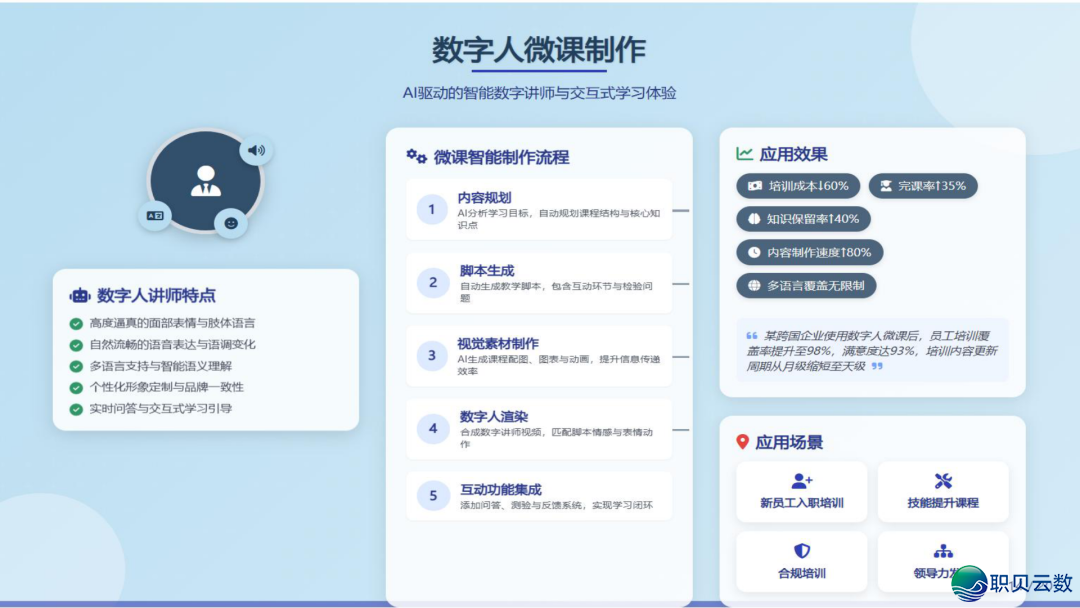Click the text 自然流畅的语音表达与语调变化
1080x608 pixels.
[x=172, y=344]
